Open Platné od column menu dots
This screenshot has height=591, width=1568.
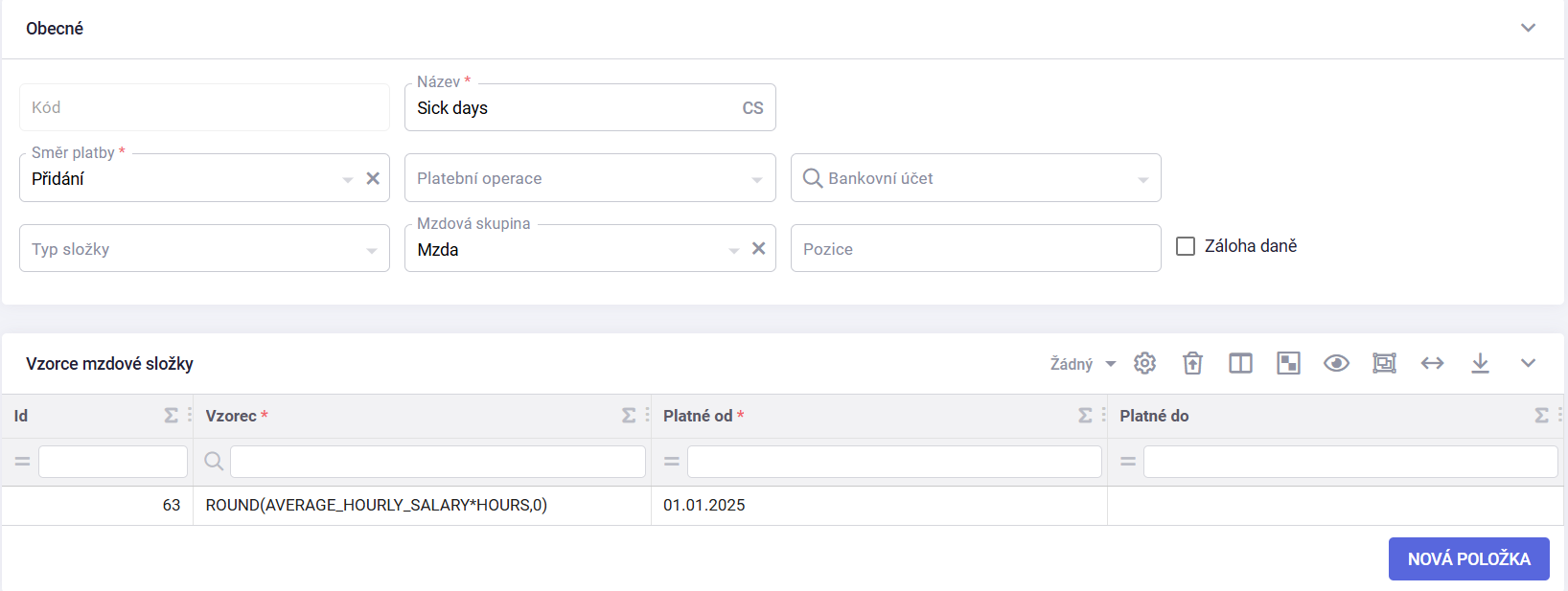[x=1103, y=415]
